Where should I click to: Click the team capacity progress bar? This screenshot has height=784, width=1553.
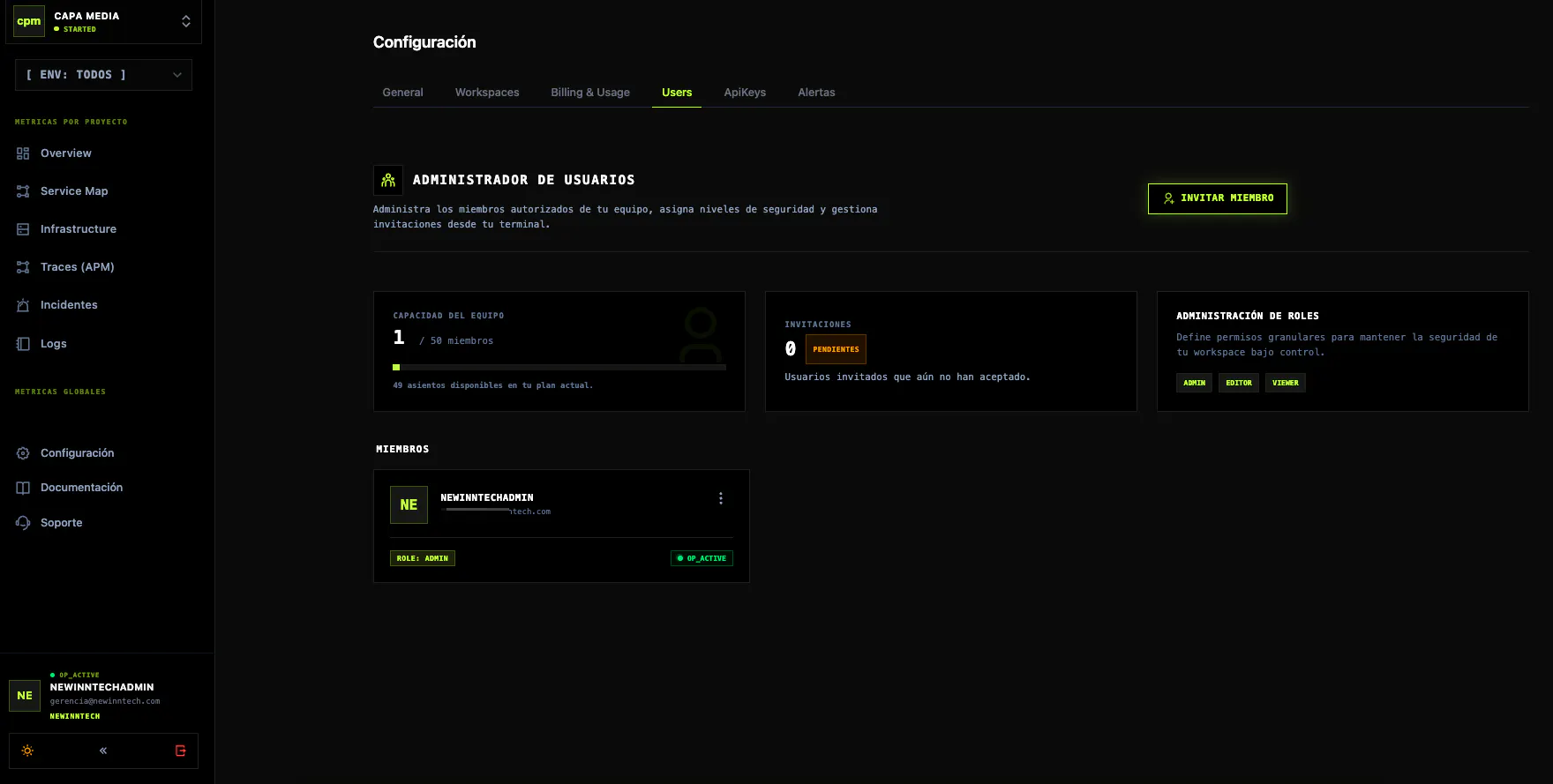click(x=559, y=367)
